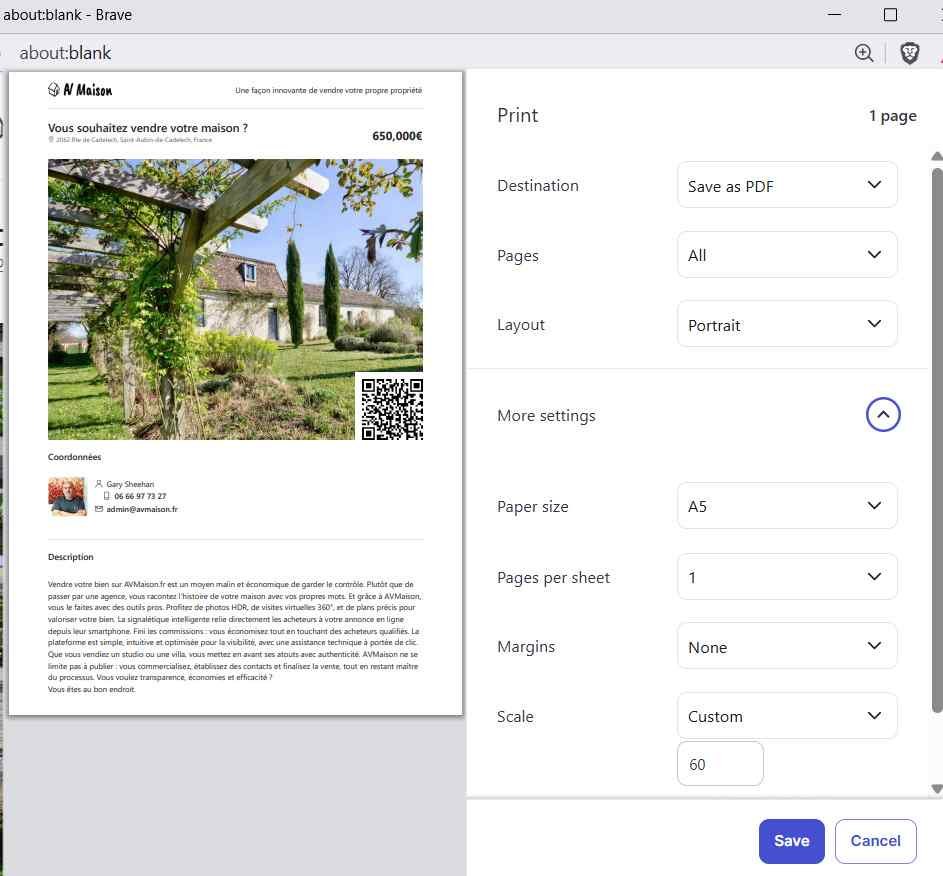Open the Destination dropdown

click(786, 185)
